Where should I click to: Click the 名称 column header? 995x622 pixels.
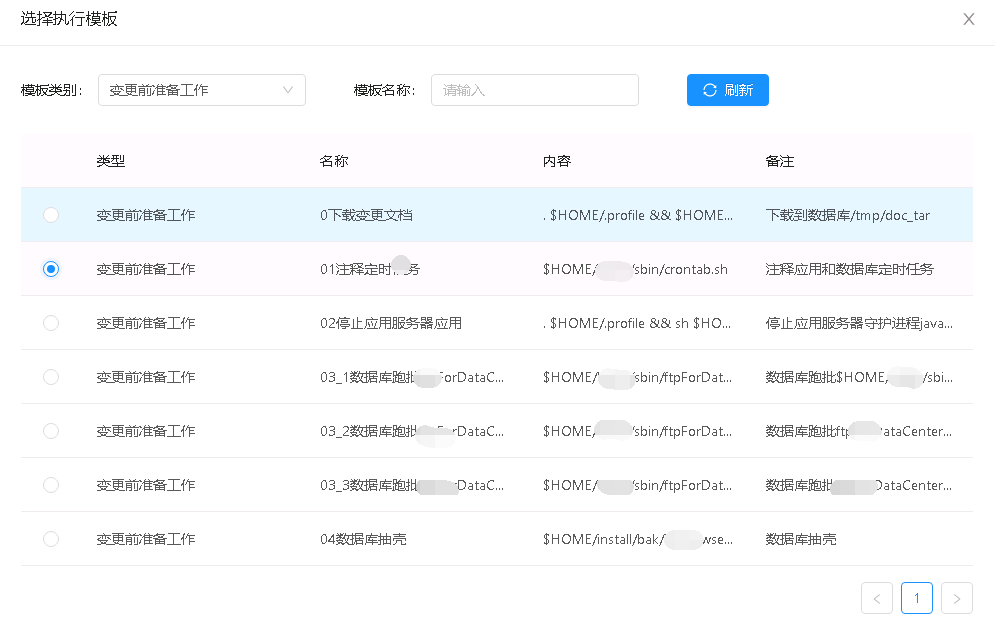coord(334,161)
